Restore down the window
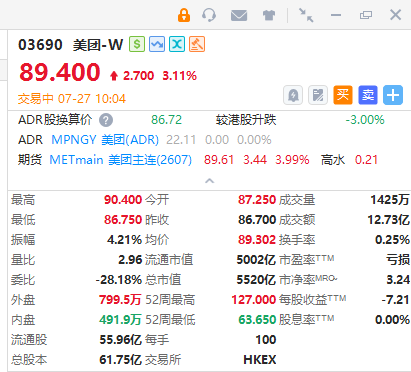 pos(366,15)
